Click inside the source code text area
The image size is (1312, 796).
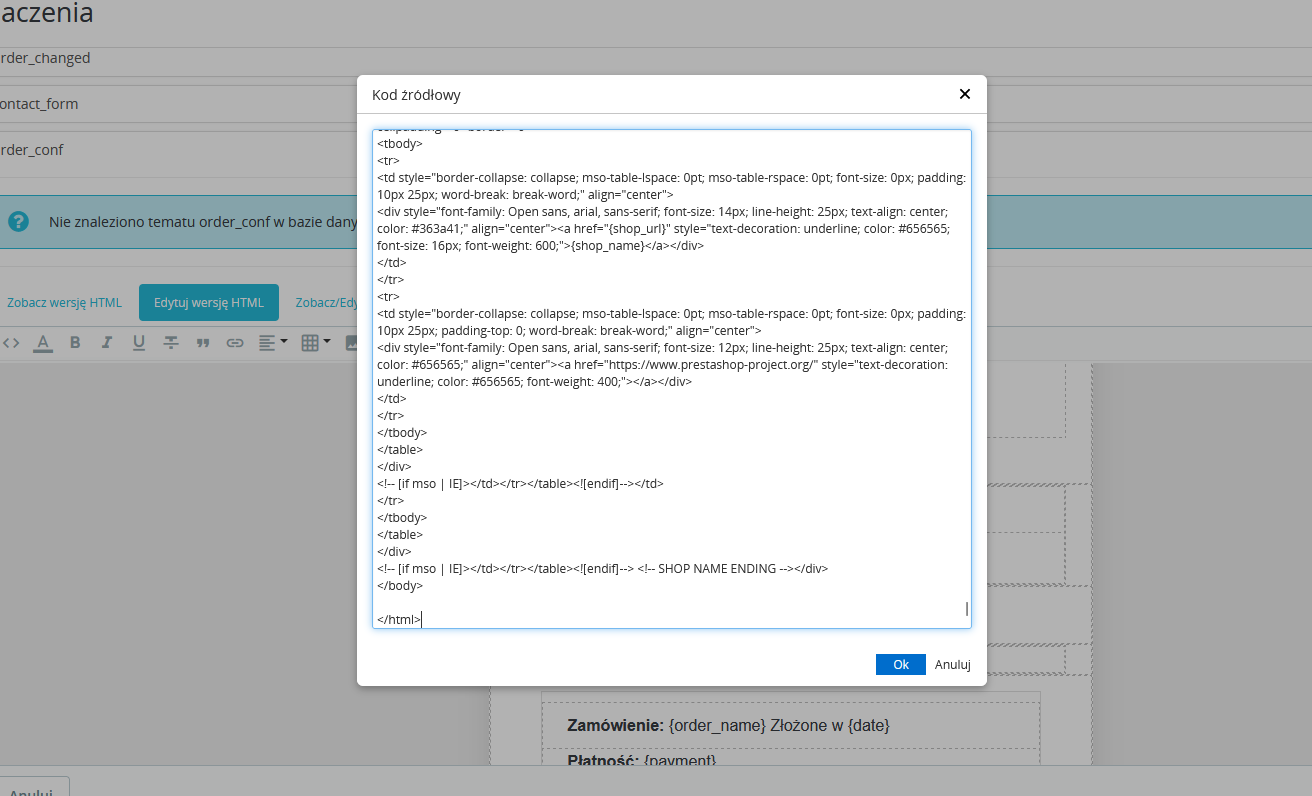coord(672,379)
